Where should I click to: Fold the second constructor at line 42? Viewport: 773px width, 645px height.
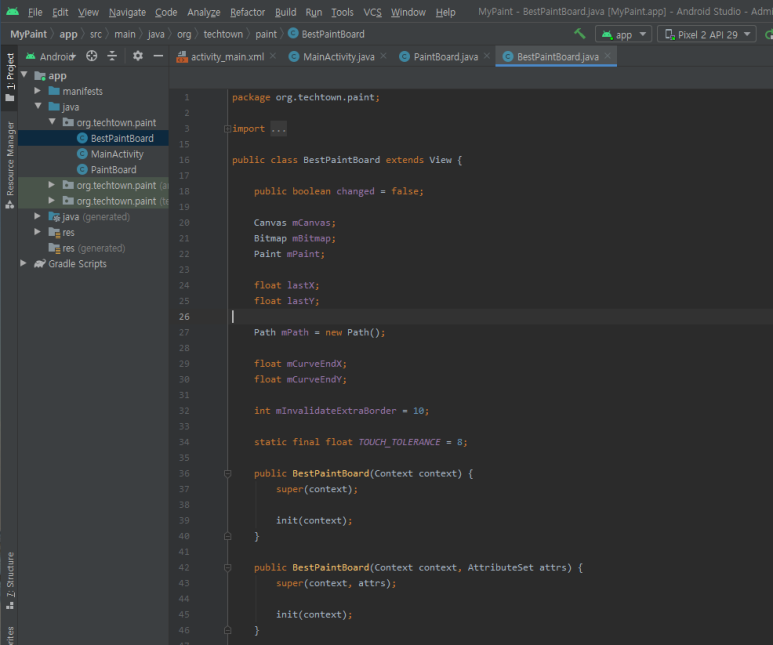click(227, 568)
